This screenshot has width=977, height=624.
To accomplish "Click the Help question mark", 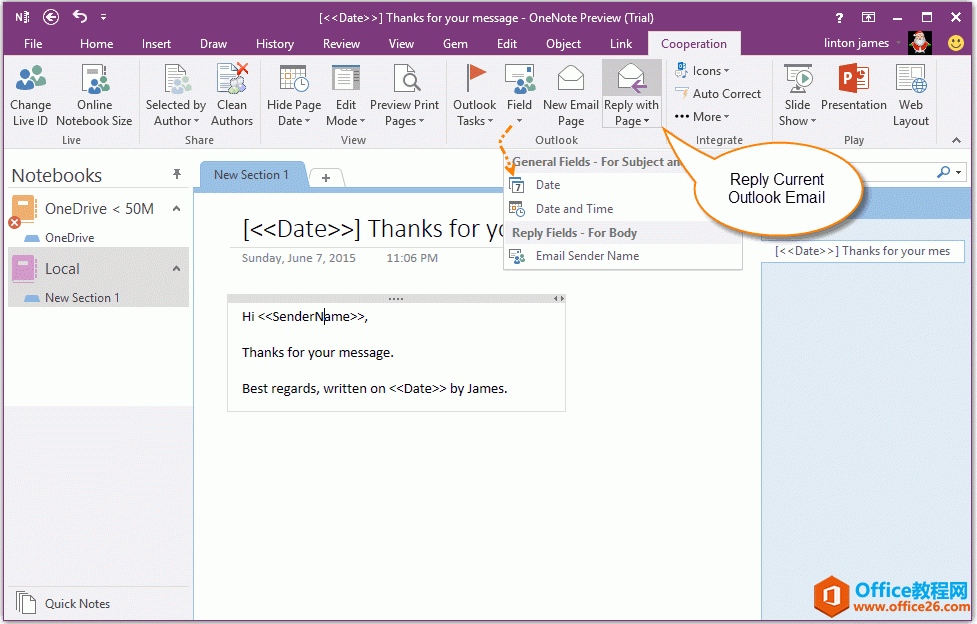I will click(x=839, y=17).
